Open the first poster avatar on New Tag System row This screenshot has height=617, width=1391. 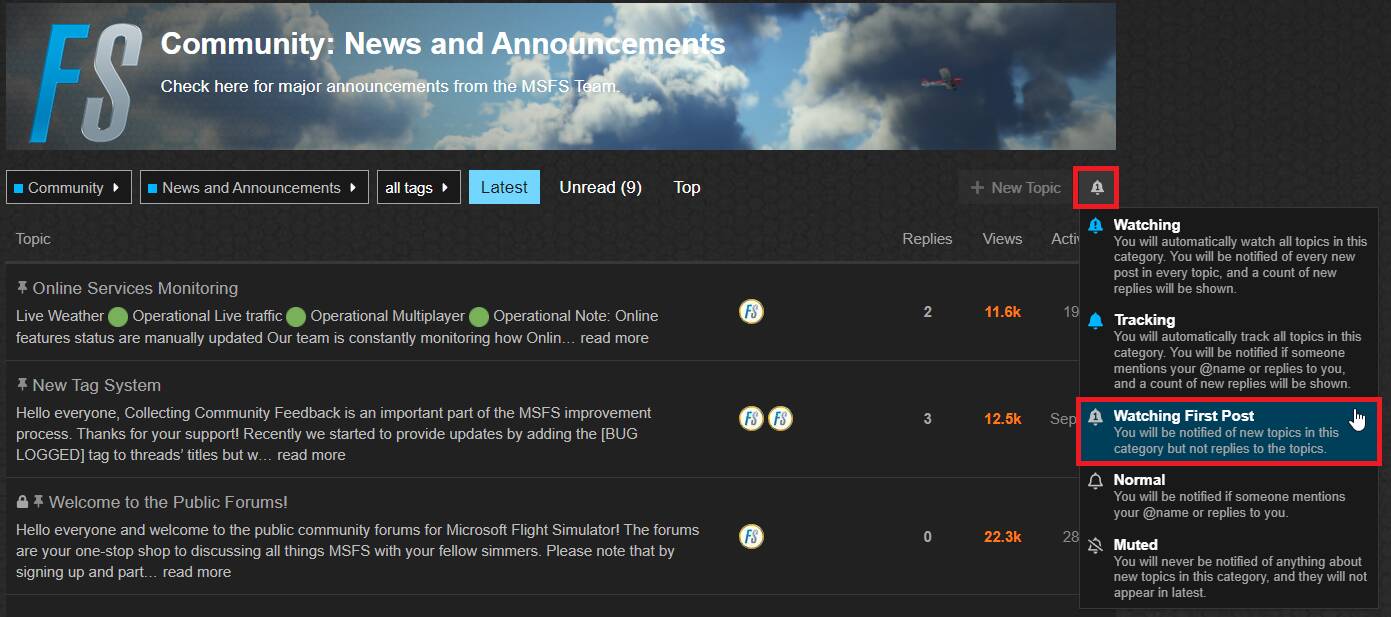click(751, 418)
